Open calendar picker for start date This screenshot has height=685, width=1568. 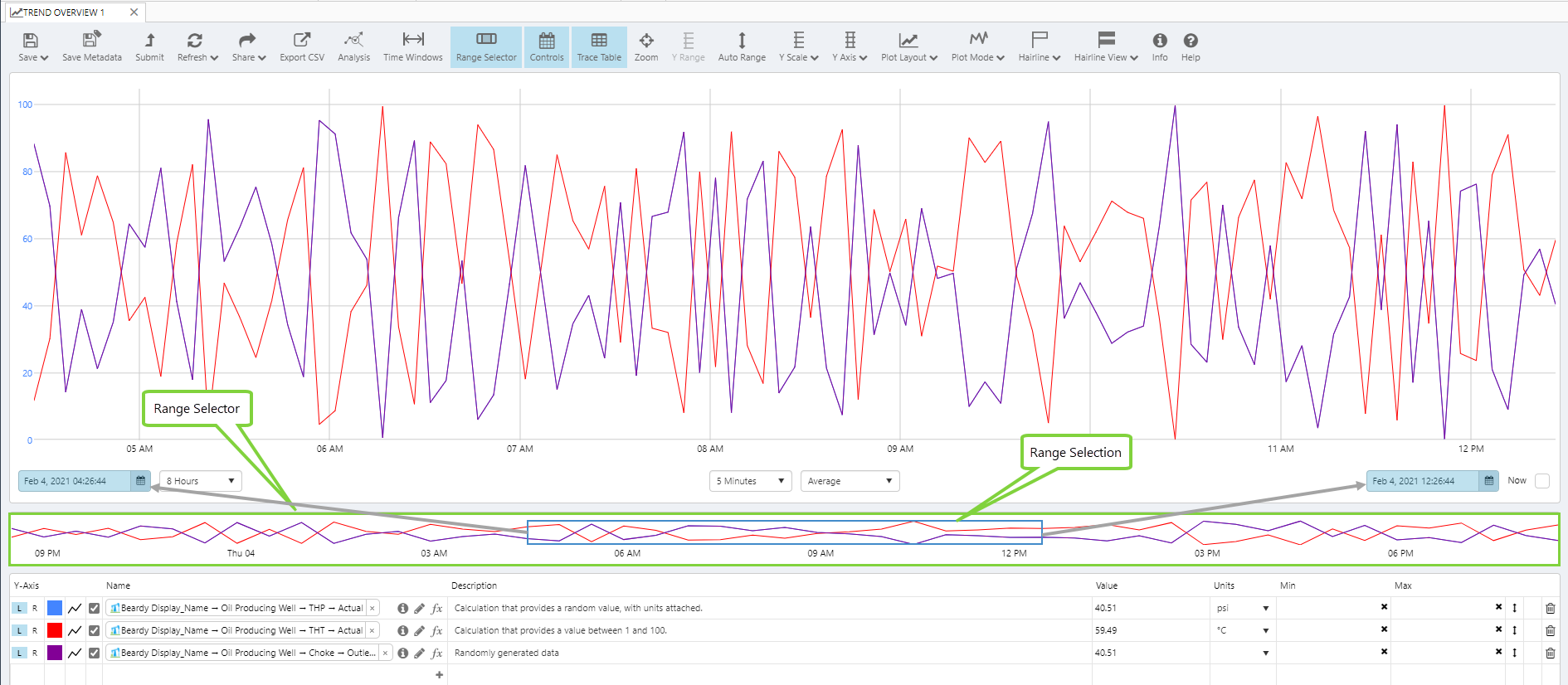tap(141, 481)
